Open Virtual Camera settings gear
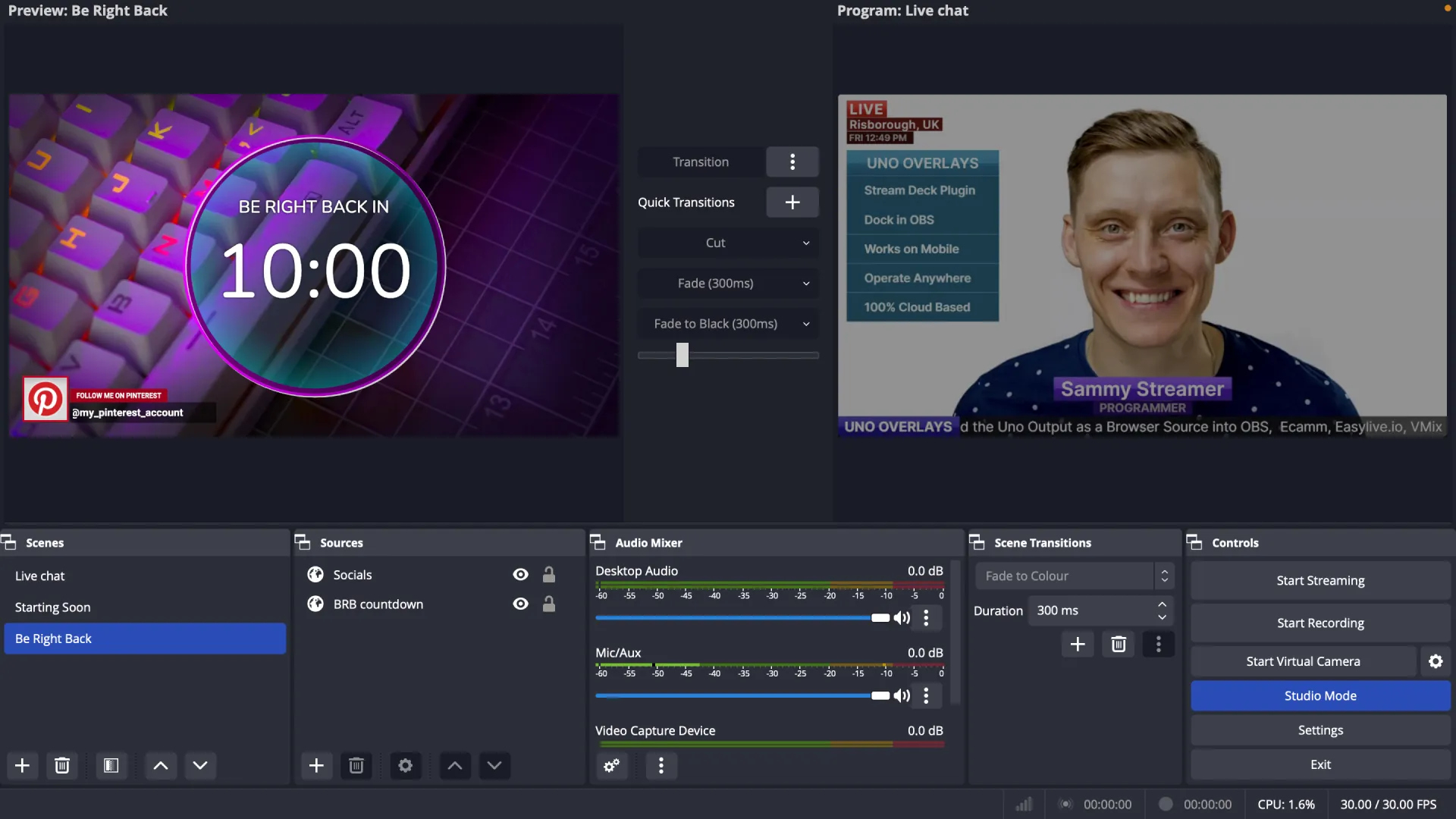 [x=1436, y=661]
